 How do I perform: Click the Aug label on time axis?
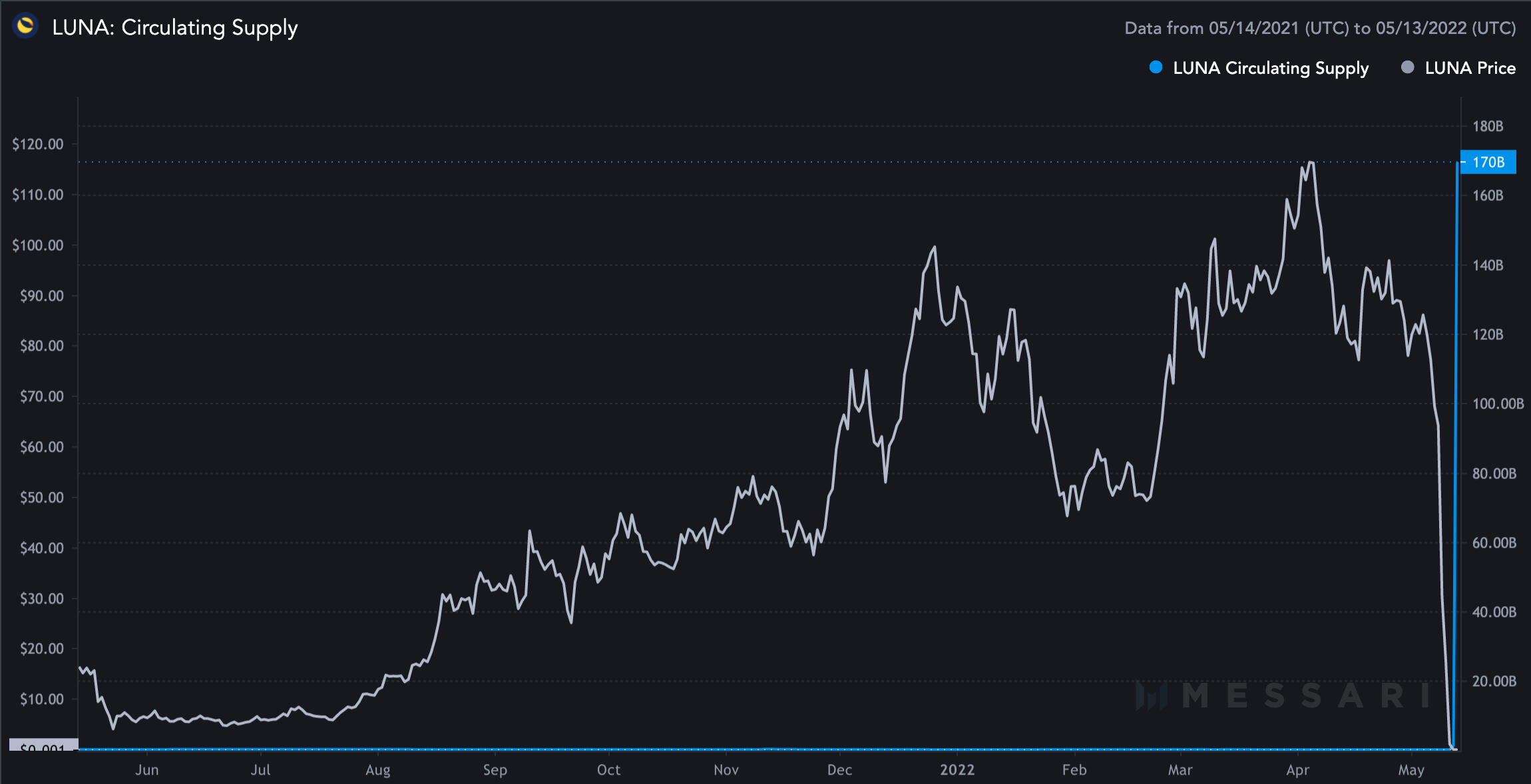click(378, 770)
